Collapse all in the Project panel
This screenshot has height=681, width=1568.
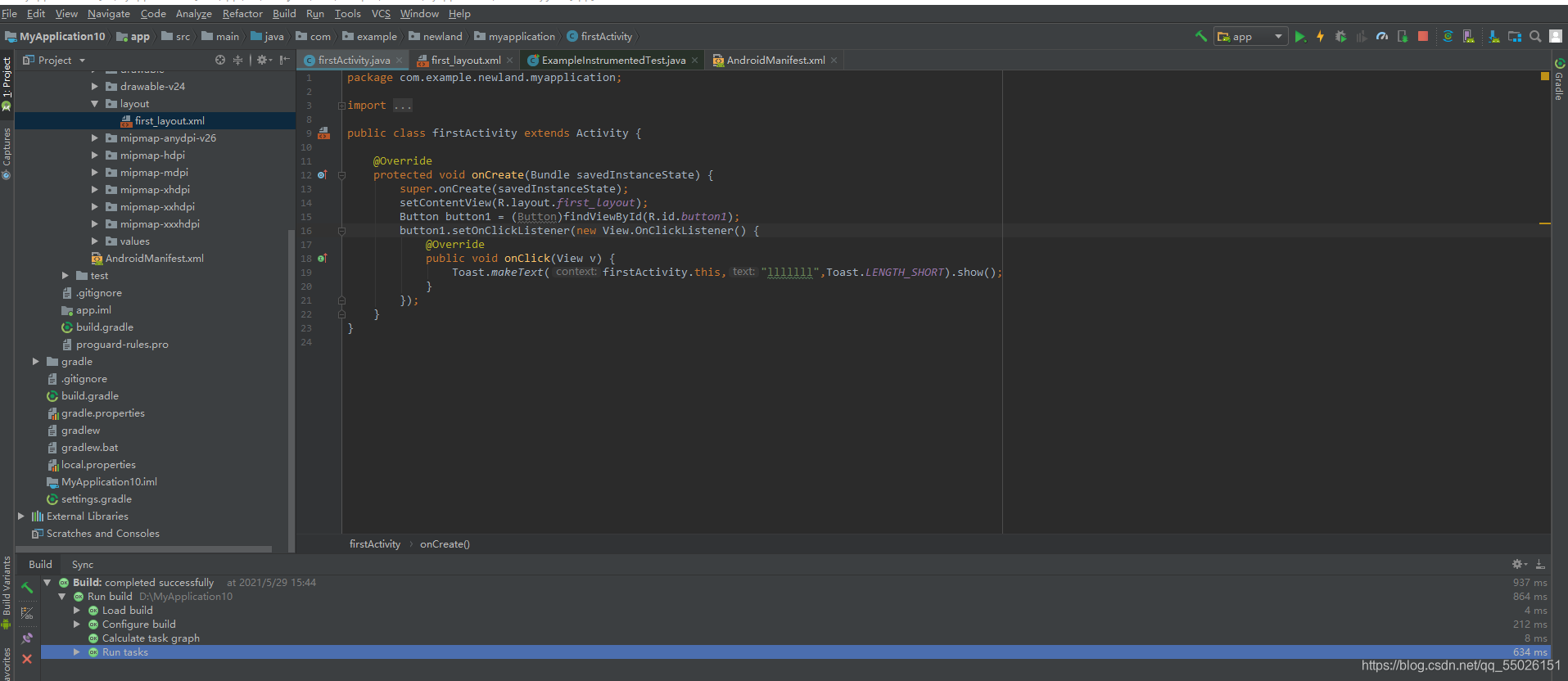[238, 60]
